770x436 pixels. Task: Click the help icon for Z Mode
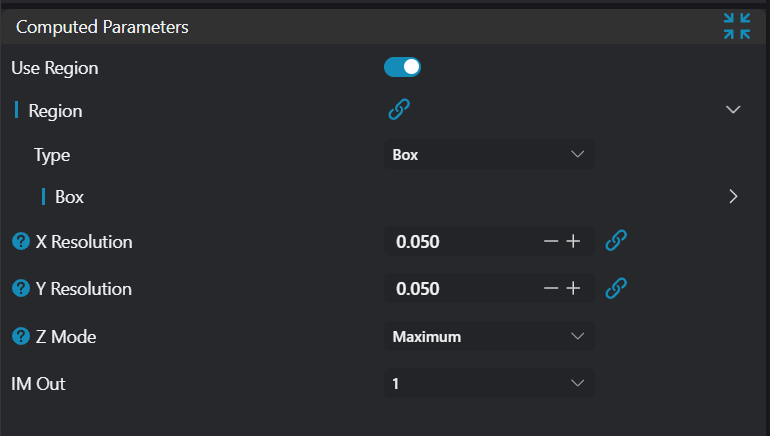[x=20, y=337]
